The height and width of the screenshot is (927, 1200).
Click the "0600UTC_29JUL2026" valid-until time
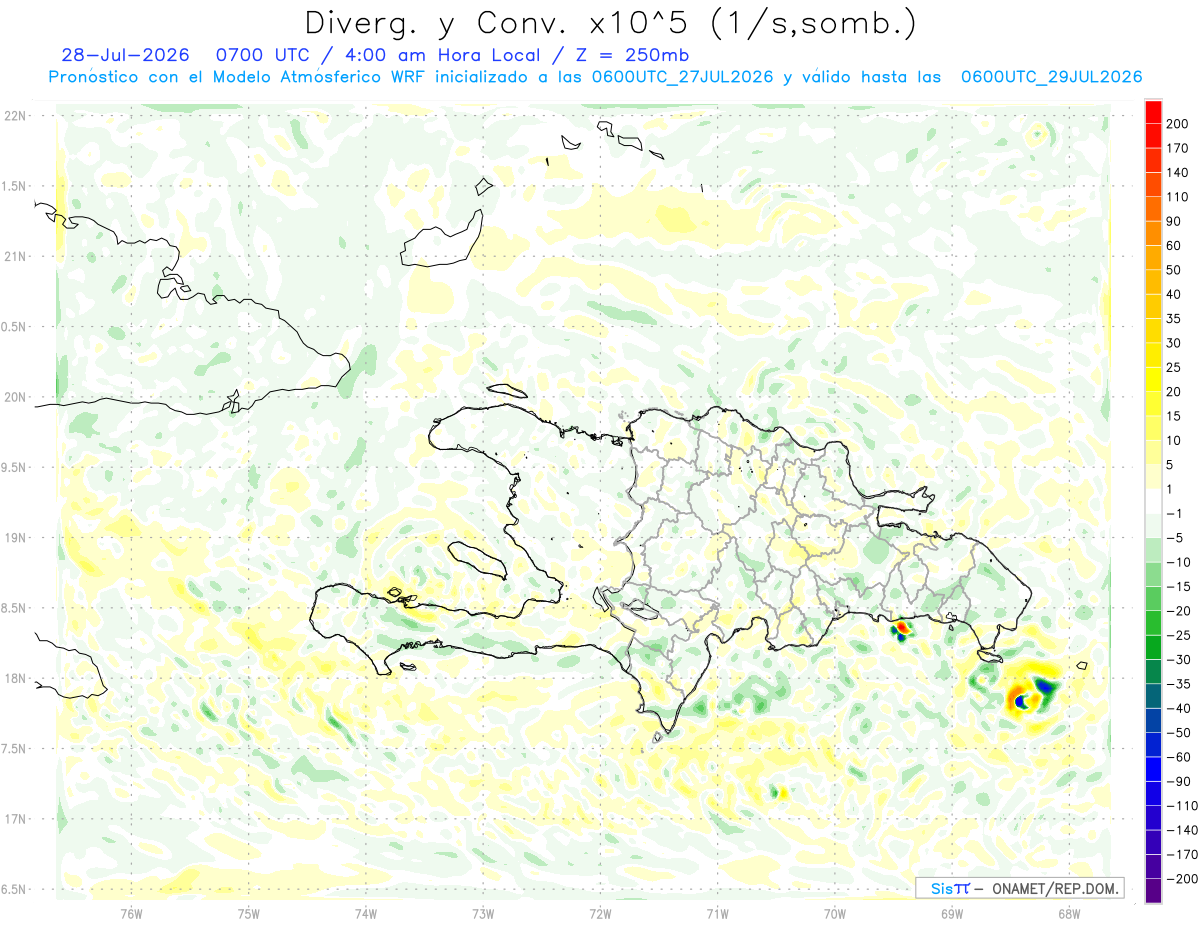pyautogui.click(x=1052, y=77)
